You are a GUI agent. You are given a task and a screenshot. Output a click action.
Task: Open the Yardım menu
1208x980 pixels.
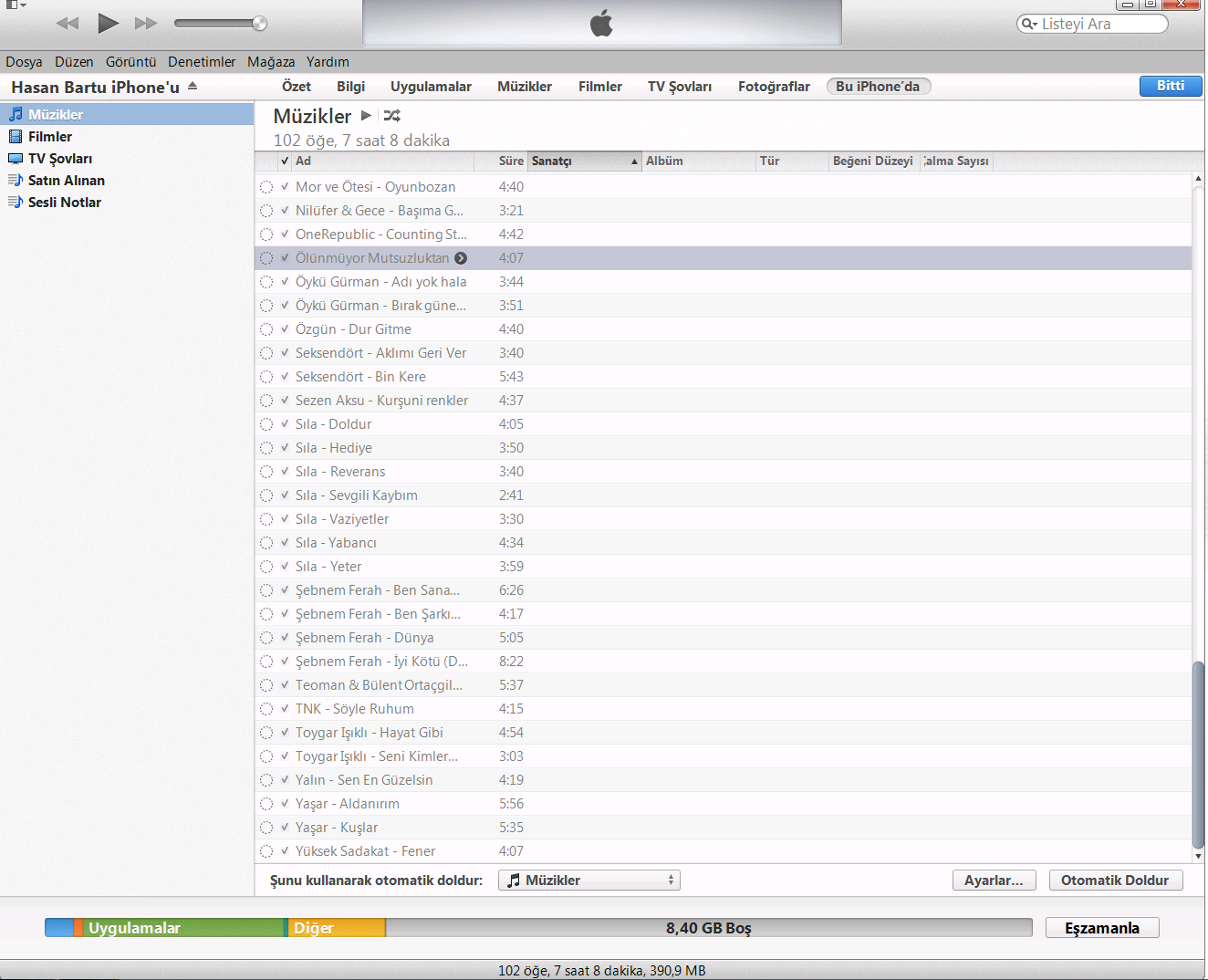point(328,62)
